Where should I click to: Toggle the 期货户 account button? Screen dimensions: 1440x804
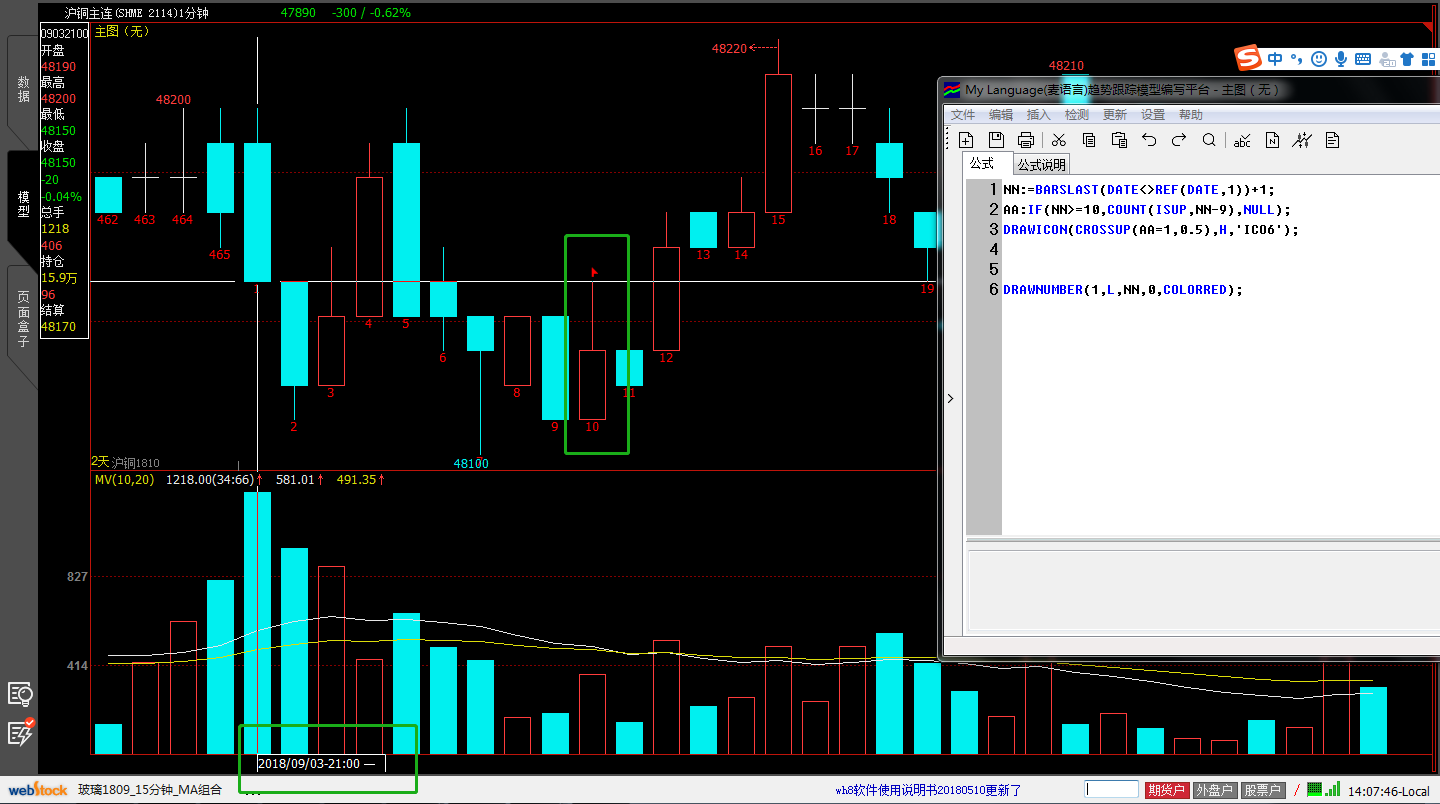[x=1166, y=791]
